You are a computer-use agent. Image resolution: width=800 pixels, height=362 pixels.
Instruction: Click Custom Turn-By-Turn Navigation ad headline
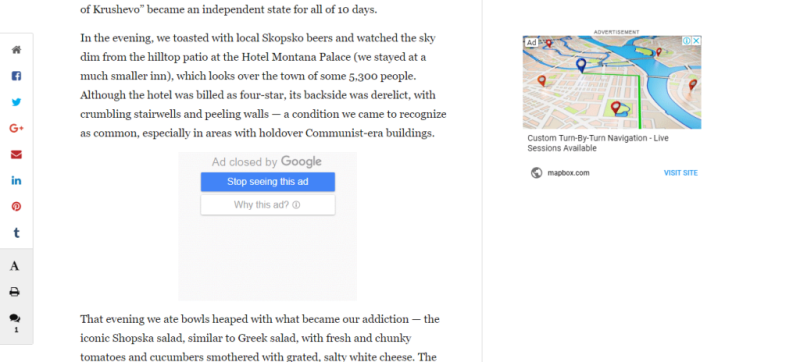click(x=598, y=143)
